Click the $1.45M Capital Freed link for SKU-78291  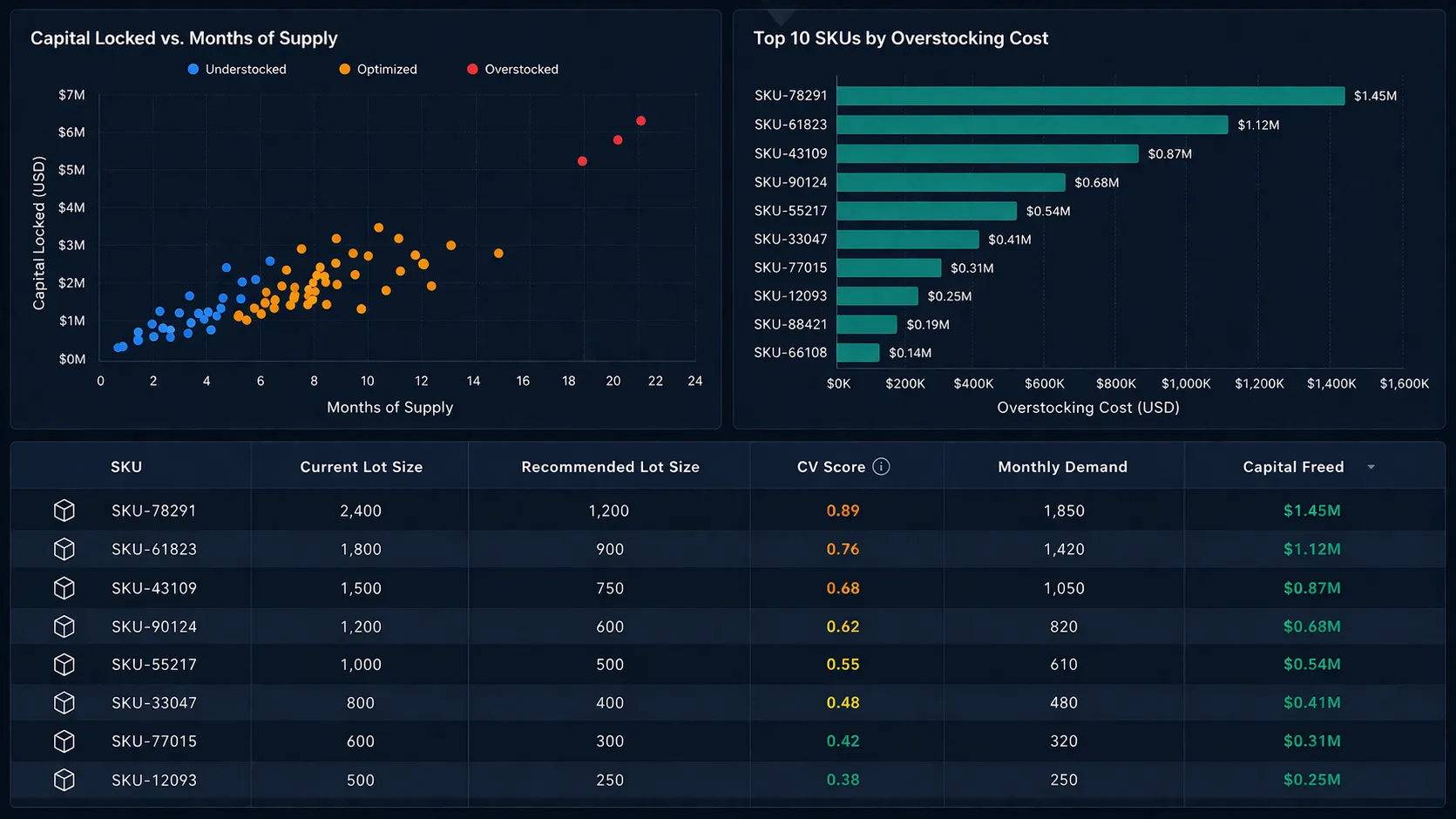tap(1312, 511)
